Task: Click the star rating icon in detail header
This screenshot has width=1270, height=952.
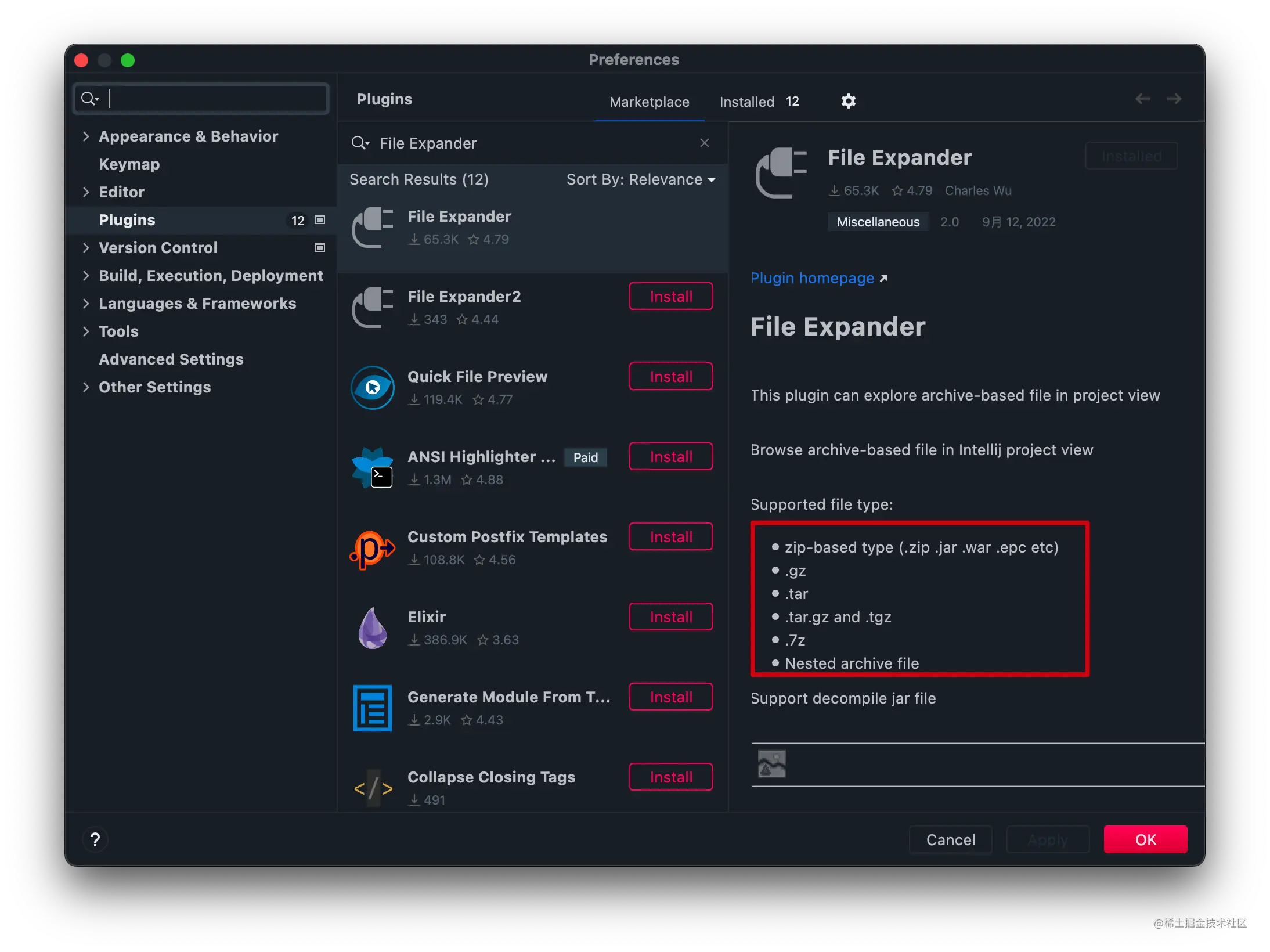Action: point(897,191)
